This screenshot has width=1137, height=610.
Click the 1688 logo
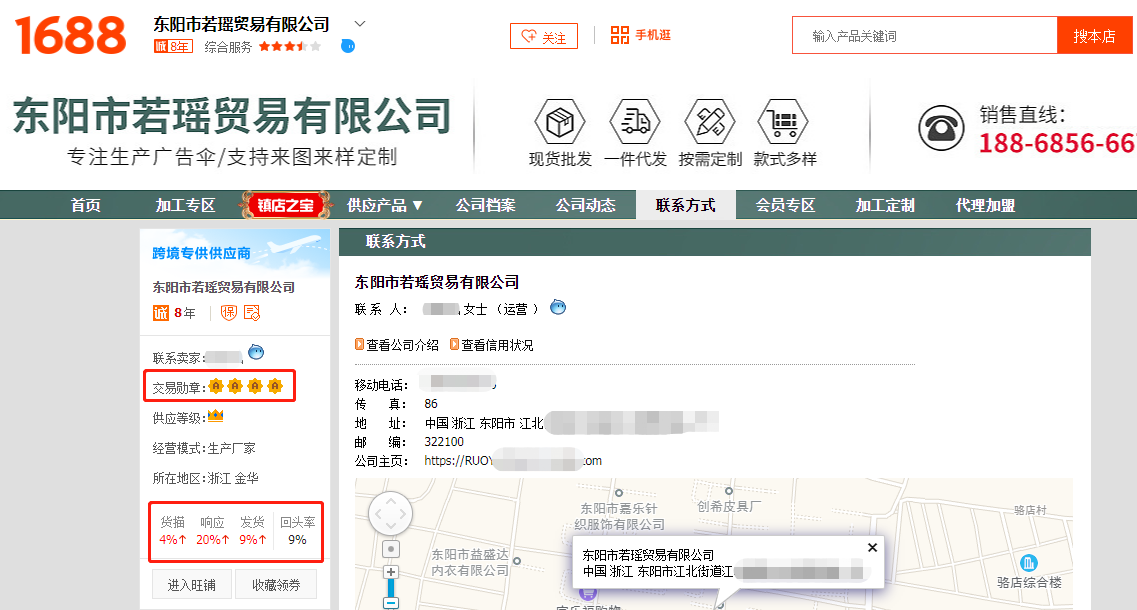70,36
